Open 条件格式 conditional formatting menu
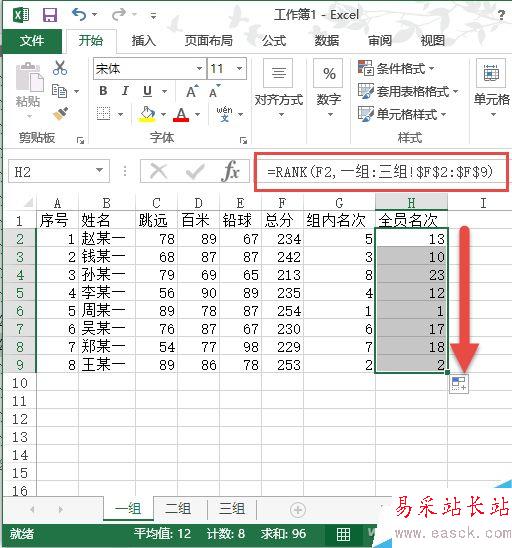The image size is (512, 548). 396,68
